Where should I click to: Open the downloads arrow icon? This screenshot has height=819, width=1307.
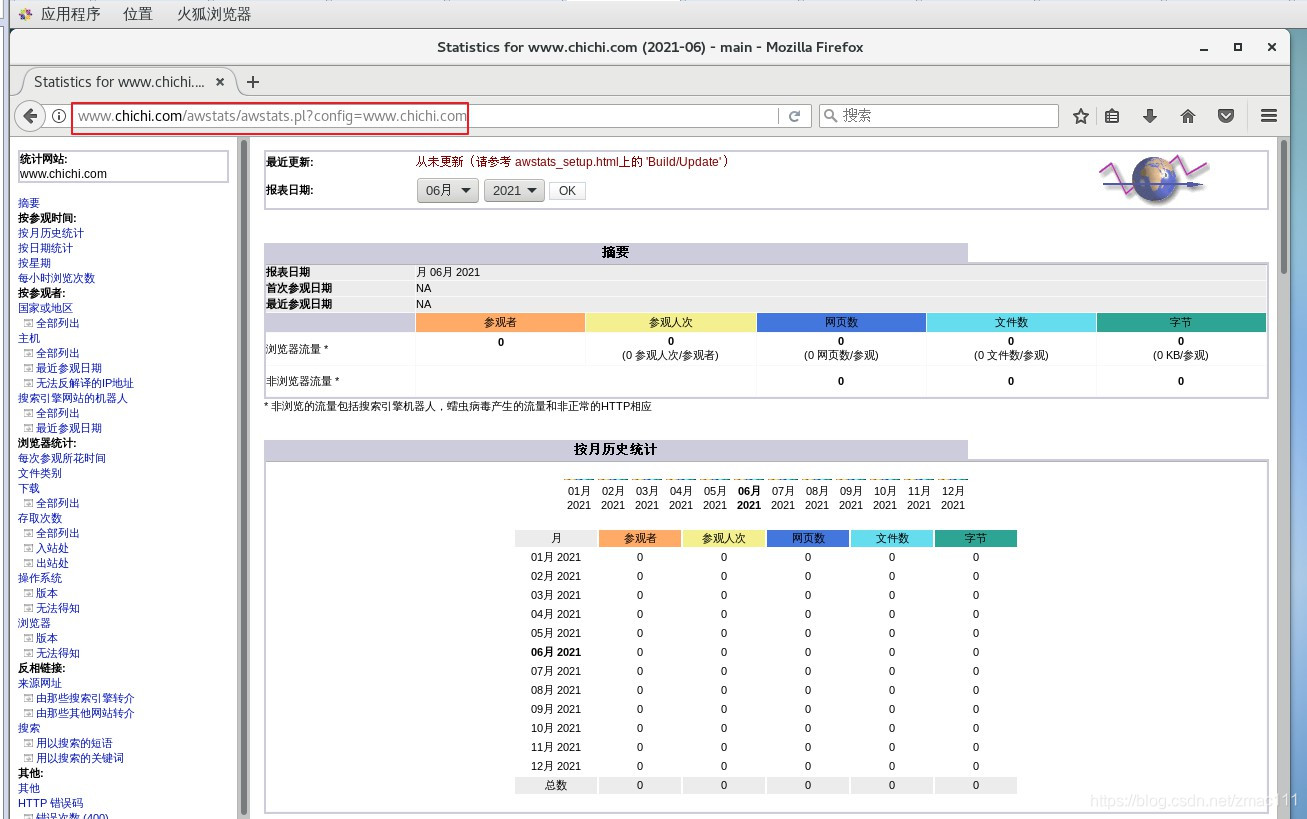click(x=1150, y=116)
